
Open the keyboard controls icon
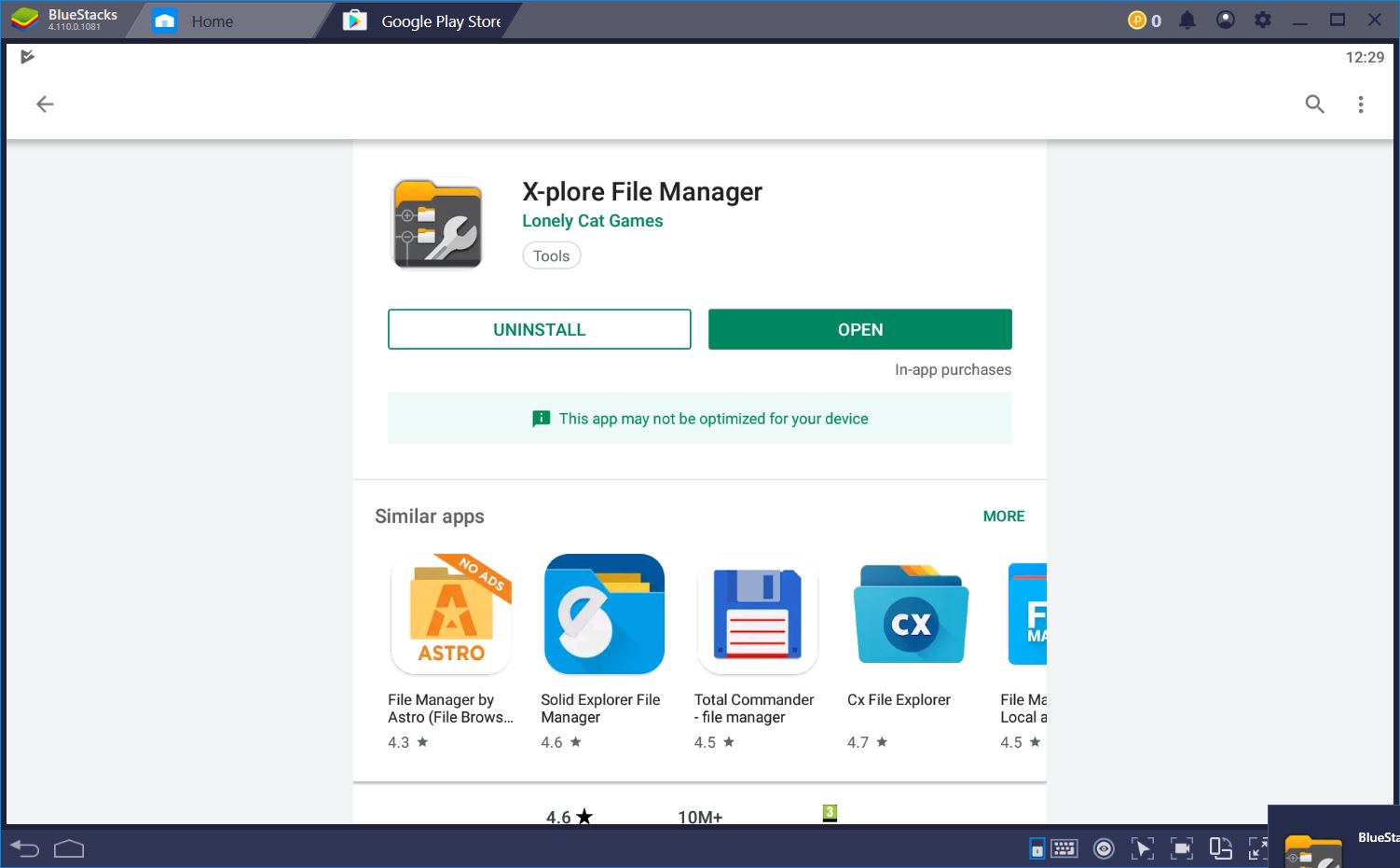1064,848
